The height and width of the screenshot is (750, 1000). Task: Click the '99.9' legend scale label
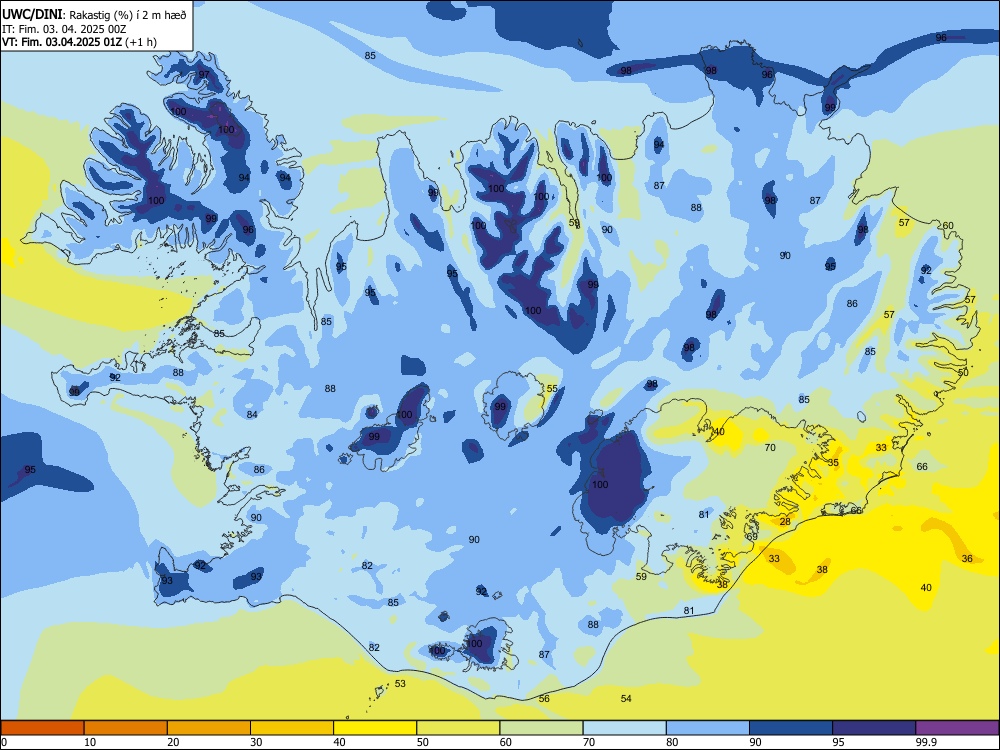[x=926, y=742]
